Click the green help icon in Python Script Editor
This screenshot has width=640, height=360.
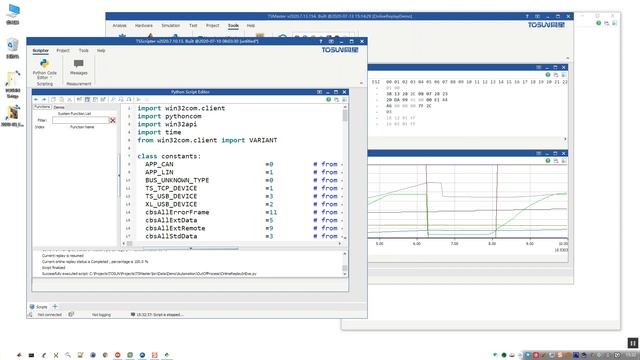point(329,99)
